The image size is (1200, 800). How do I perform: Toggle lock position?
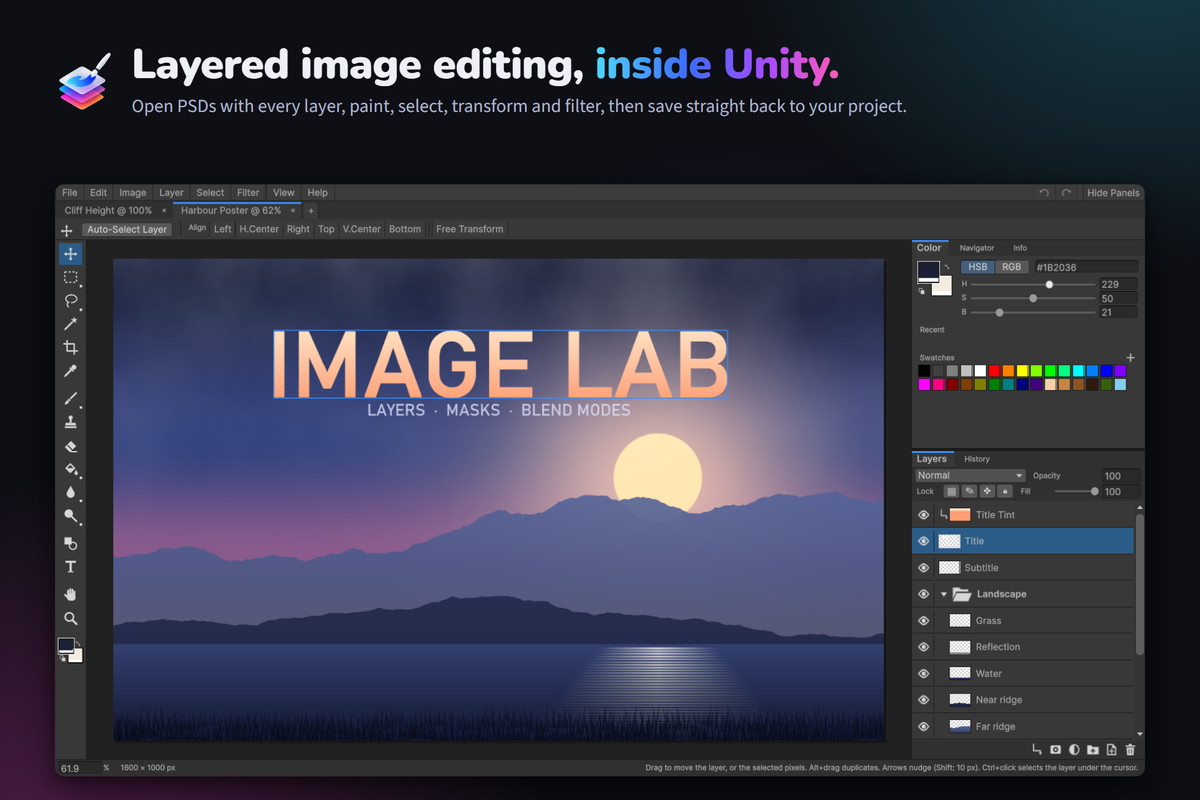tap(987, 491)
